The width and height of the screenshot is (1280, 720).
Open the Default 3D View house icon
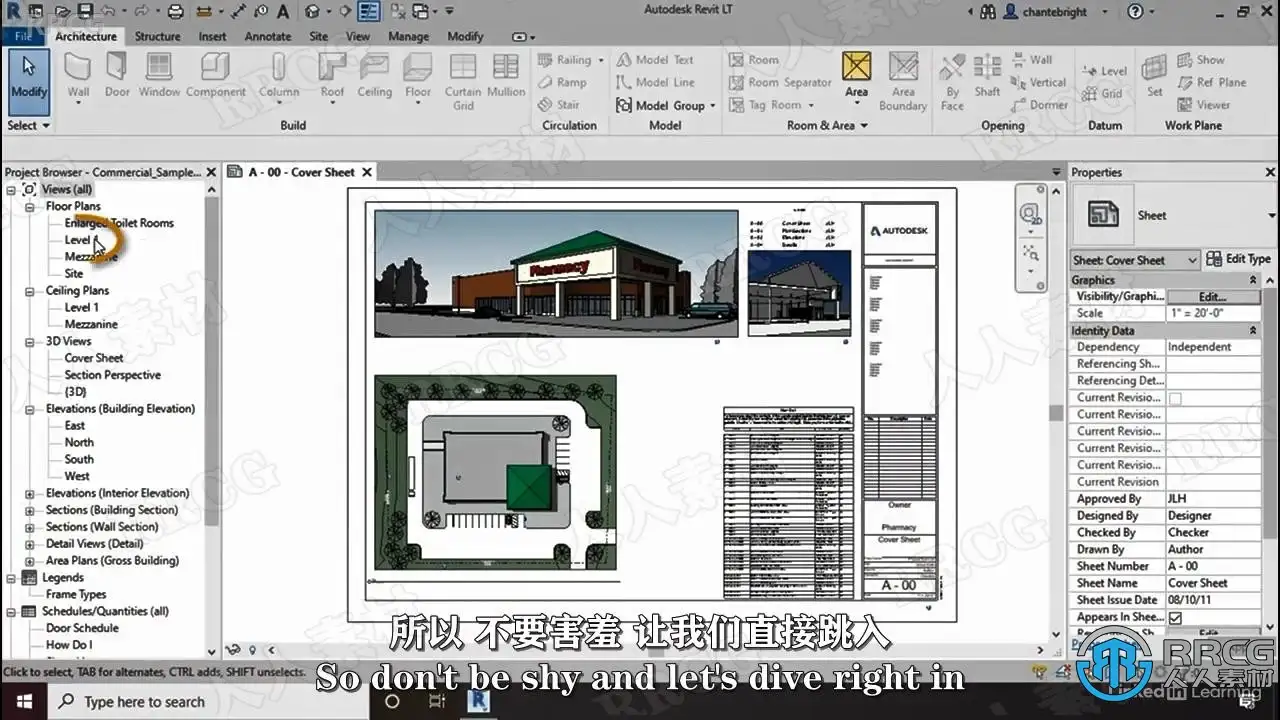[x=314, y=12]
